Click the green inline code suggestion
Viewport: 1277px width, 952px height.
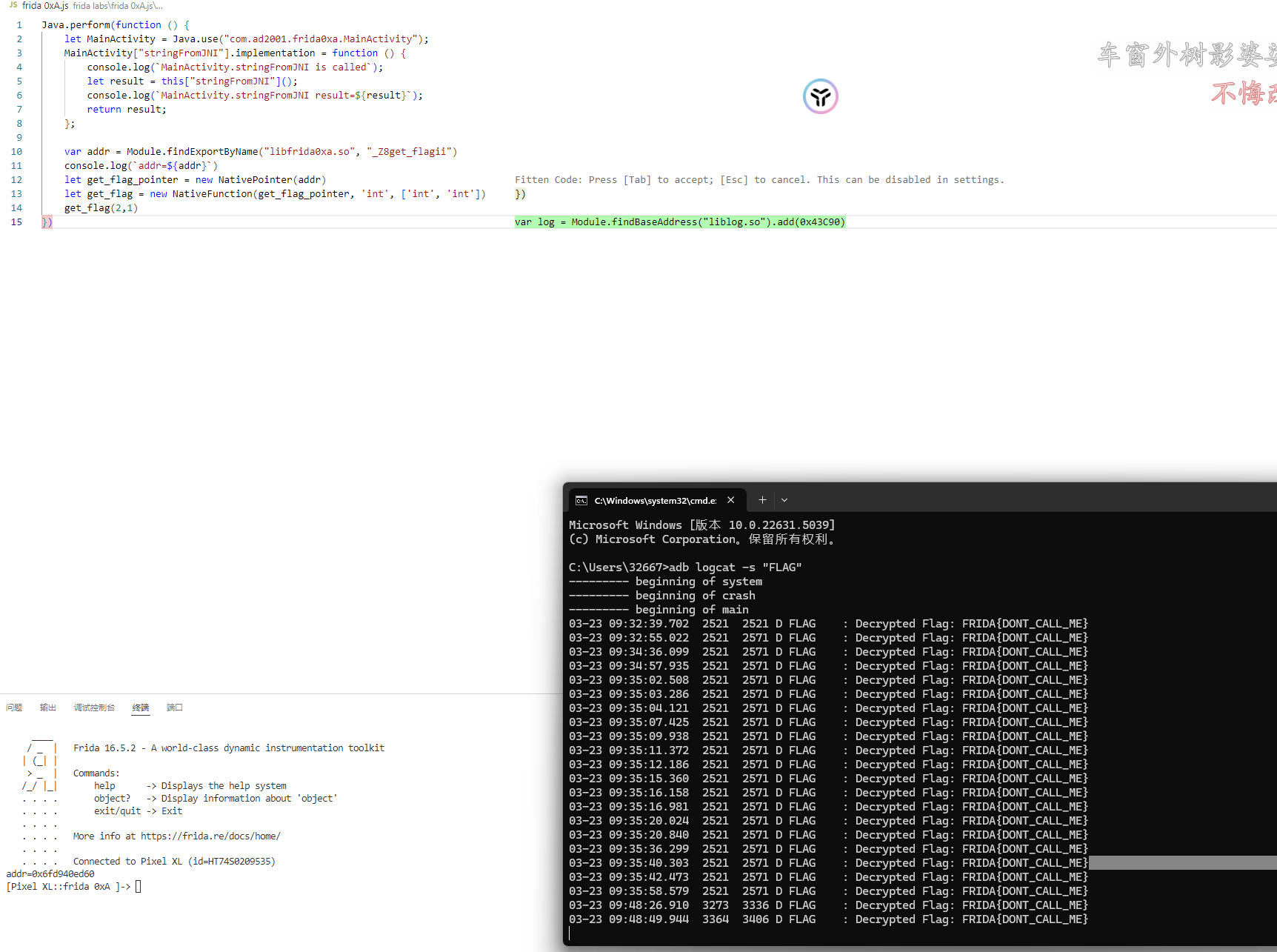[x=679, y=222]
